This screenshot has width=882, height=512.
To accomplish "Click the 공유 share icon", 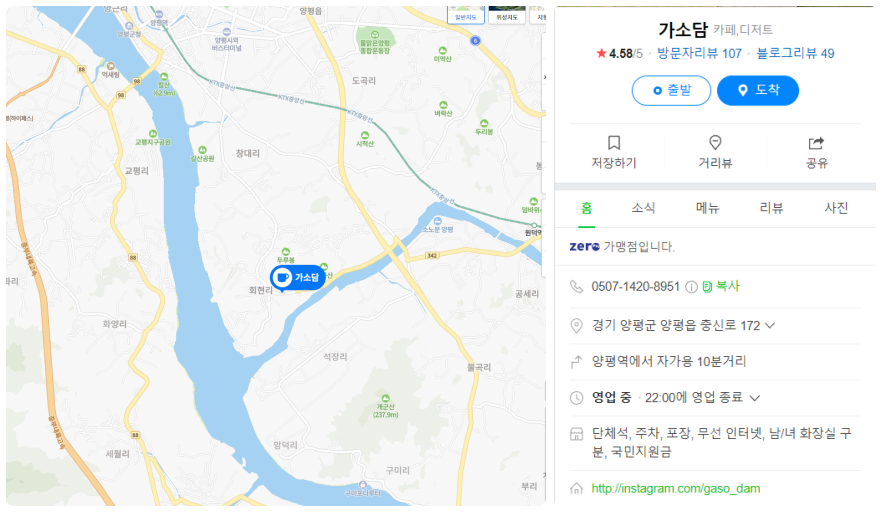I will tap(816, 143).
